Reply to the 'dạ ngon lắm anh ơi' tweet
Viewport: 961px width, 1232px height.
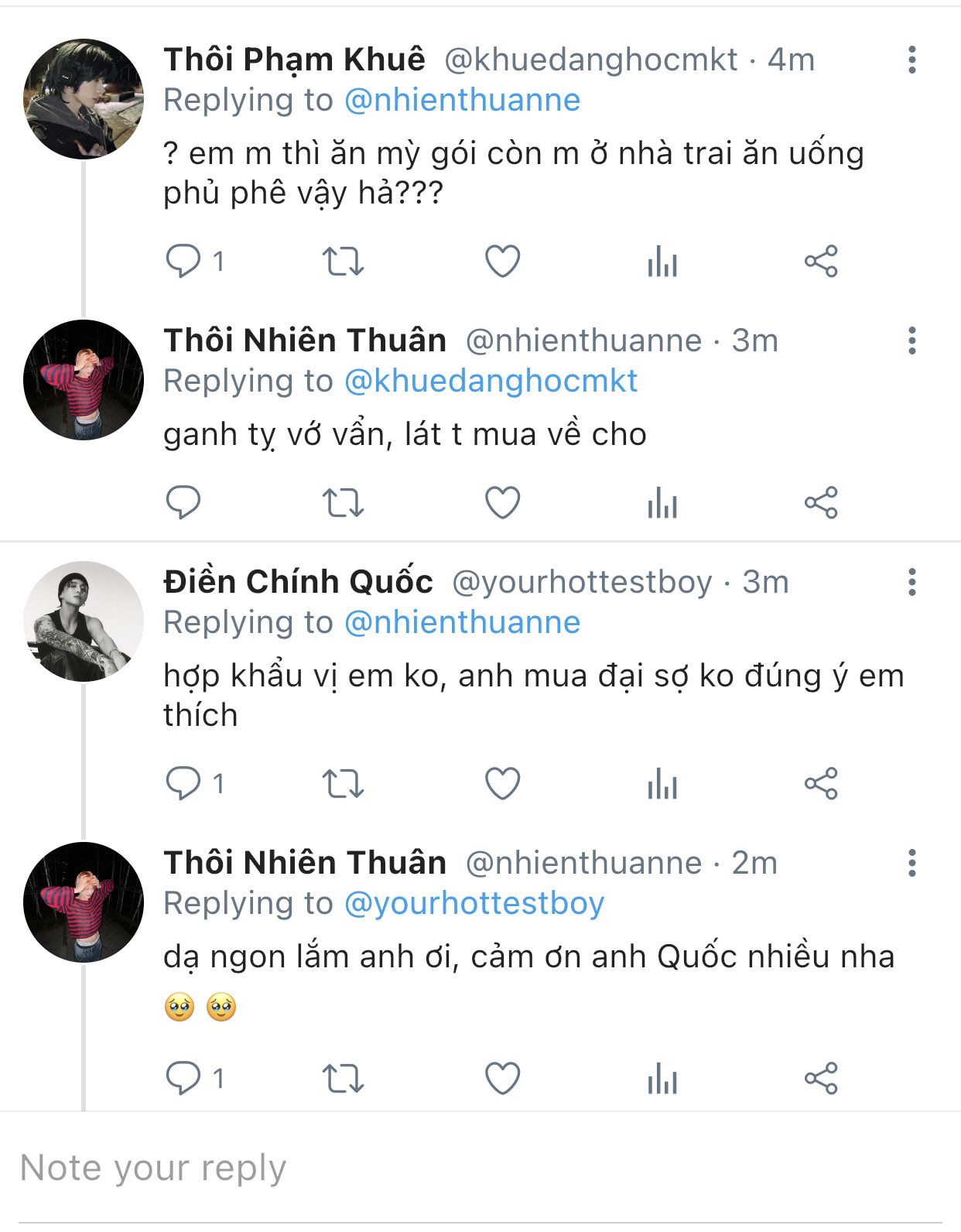tap(183, 1078)
